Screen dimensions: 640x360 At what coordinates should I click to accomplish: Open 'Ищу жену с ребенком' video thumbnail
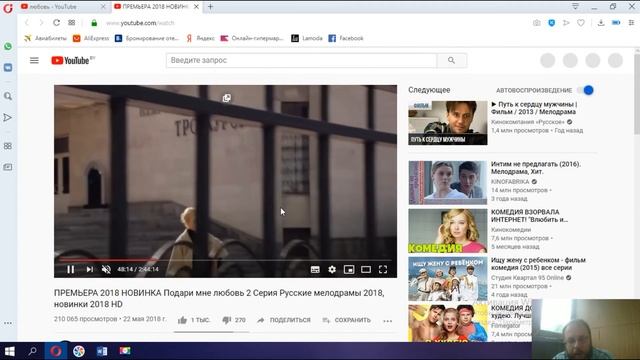click(448, 279)
